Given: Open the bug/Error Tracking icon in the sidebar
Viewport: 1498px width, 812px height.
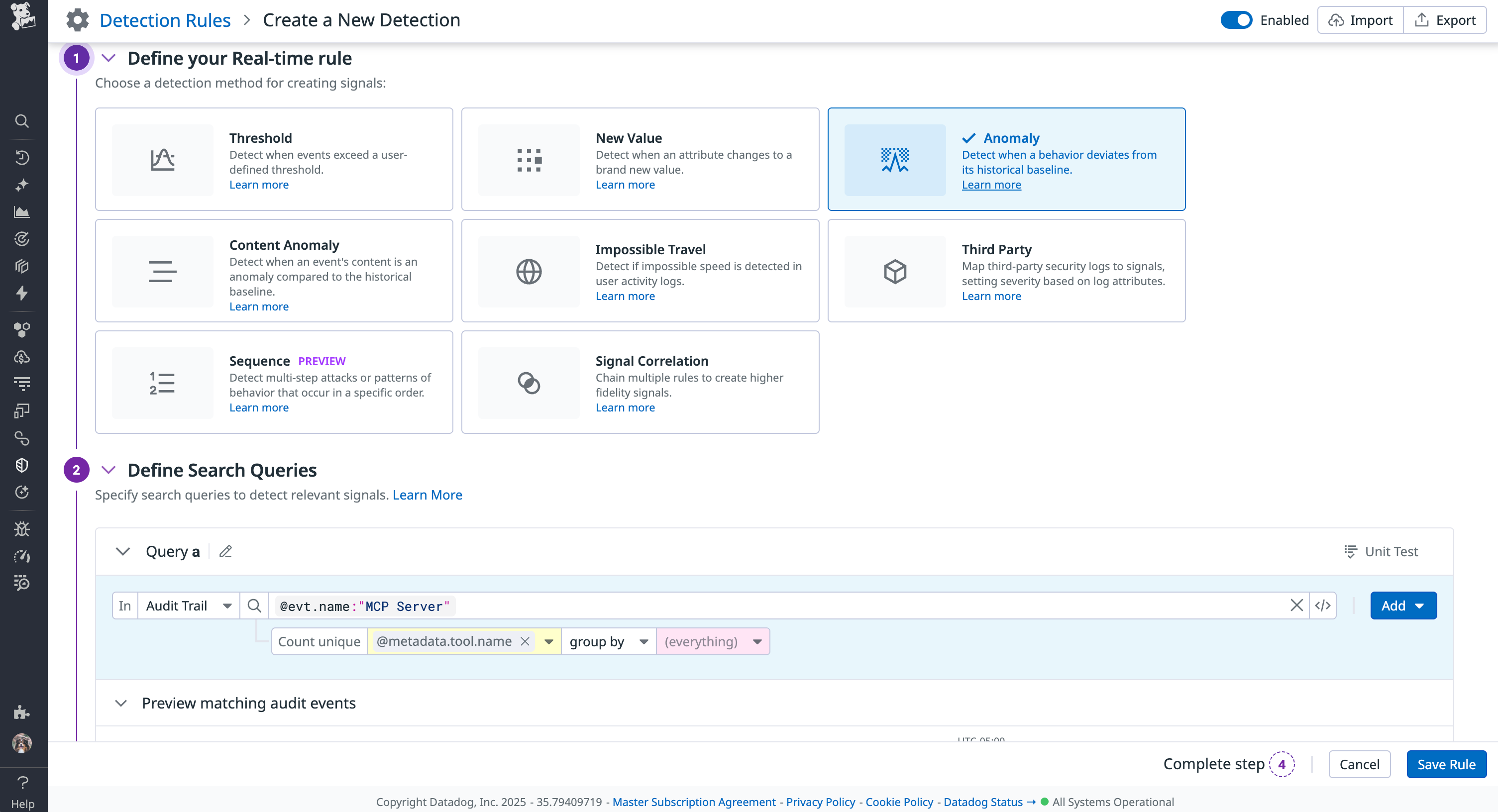Looking at the screenshot, I should tap(21, 528).
